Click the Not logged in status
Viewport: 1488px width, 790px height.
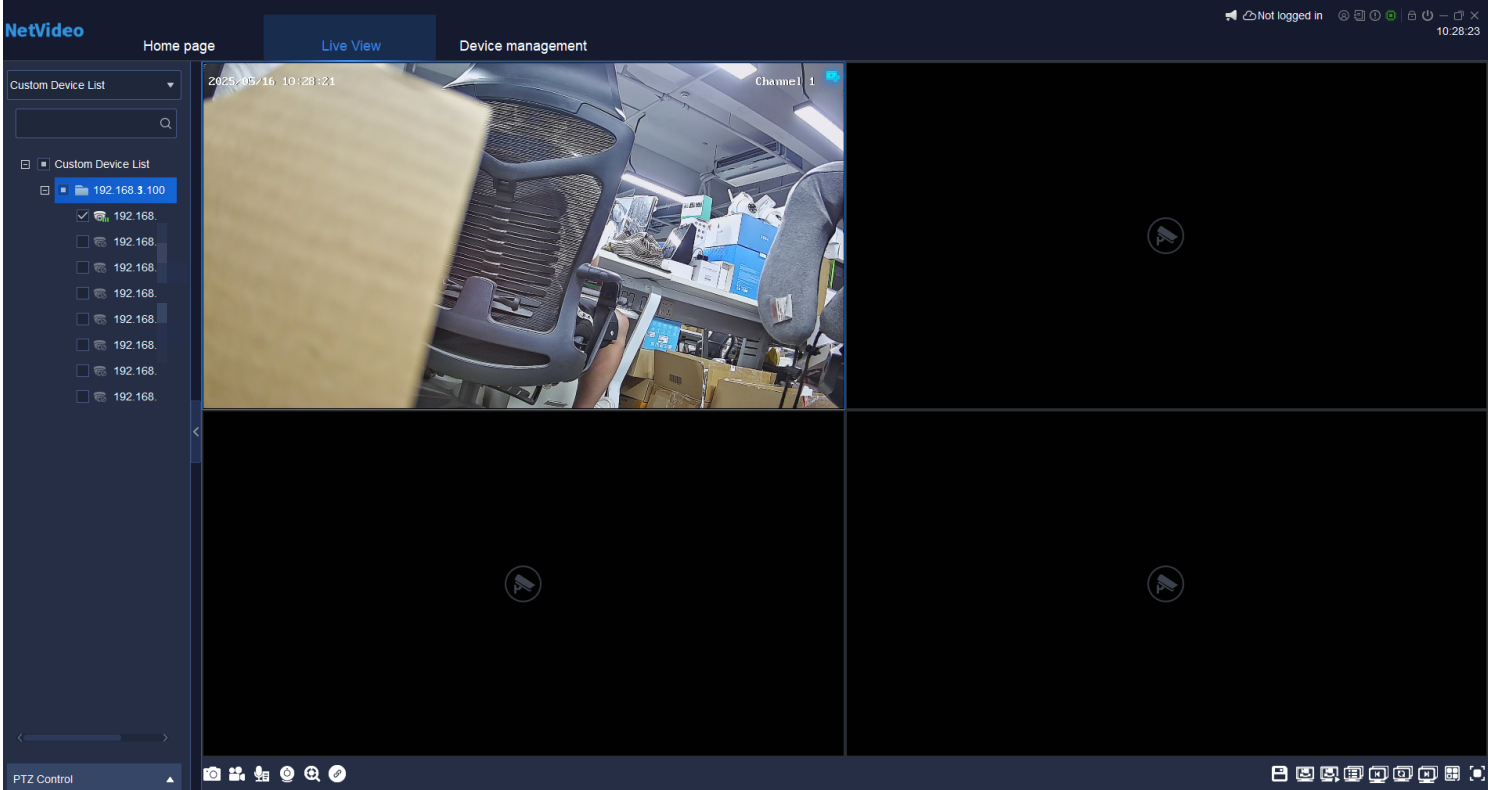(x=1290, y=16)
